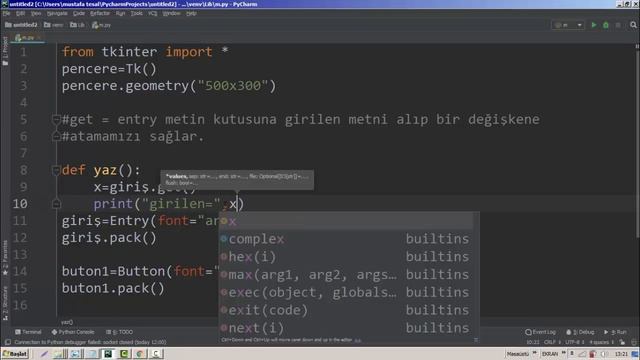Click the line 'giriş.pack()' in the editor
640x360 pixels.
click(109, 238)
